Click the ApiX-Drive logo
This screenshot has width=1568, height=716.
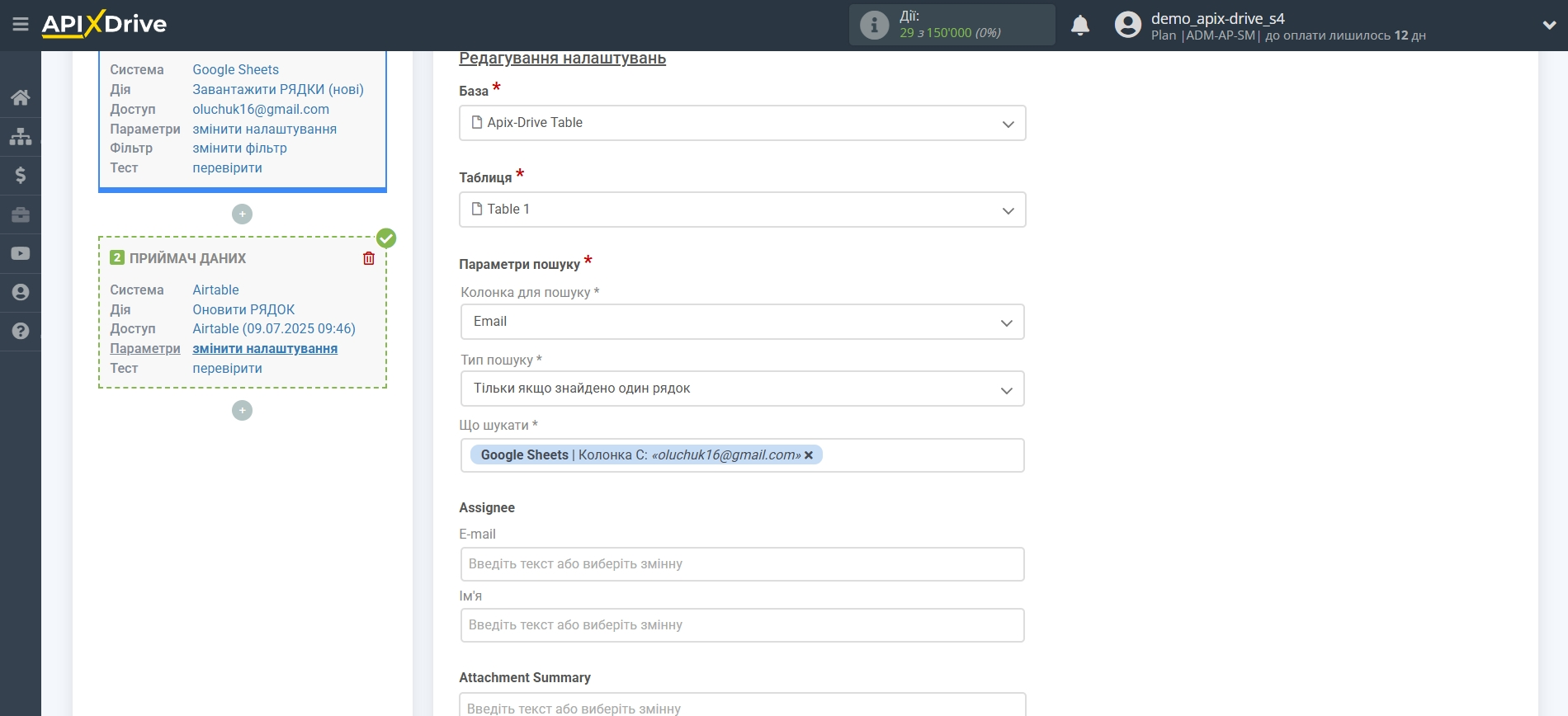(104, 23)
